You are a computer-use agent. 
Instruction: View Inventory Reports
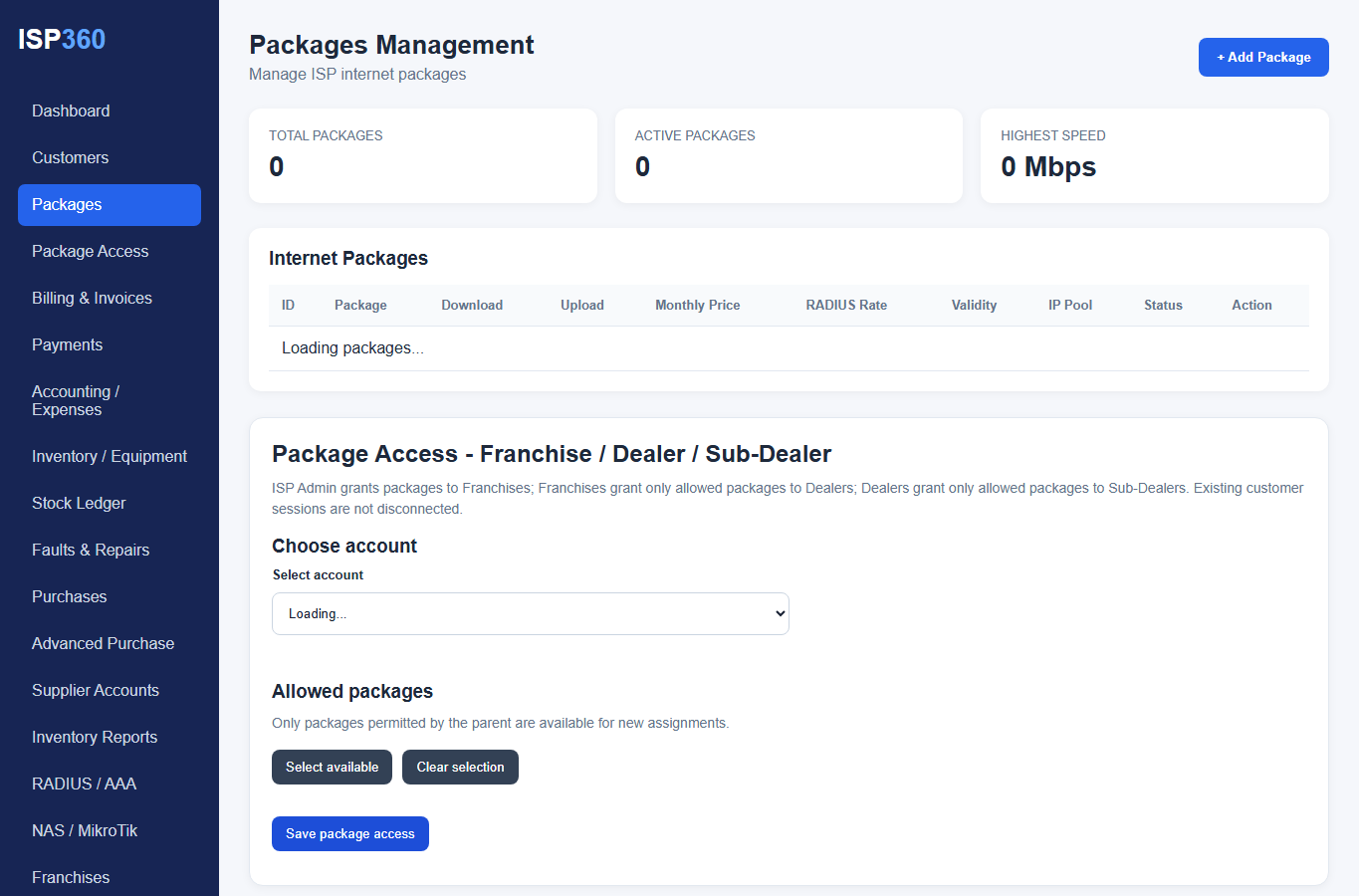110,737
